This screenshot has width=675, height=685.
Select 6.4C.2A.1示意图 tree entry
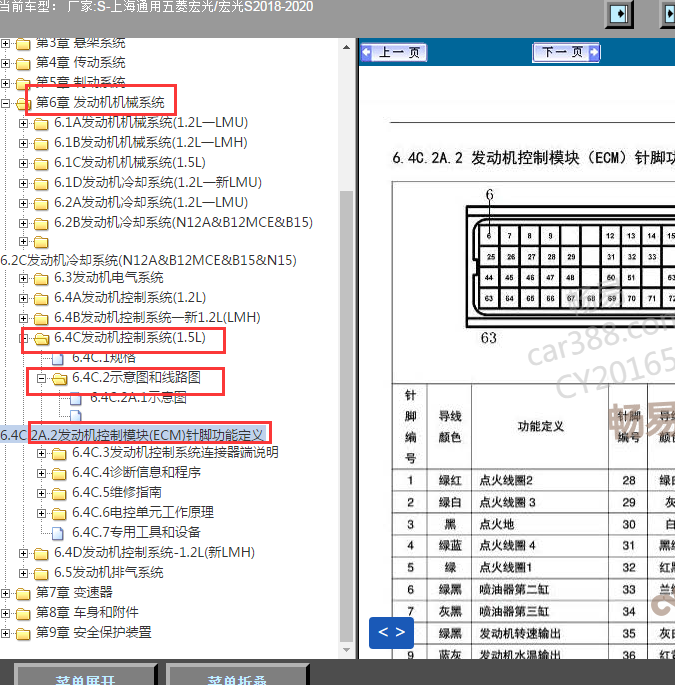coord(138,397)
